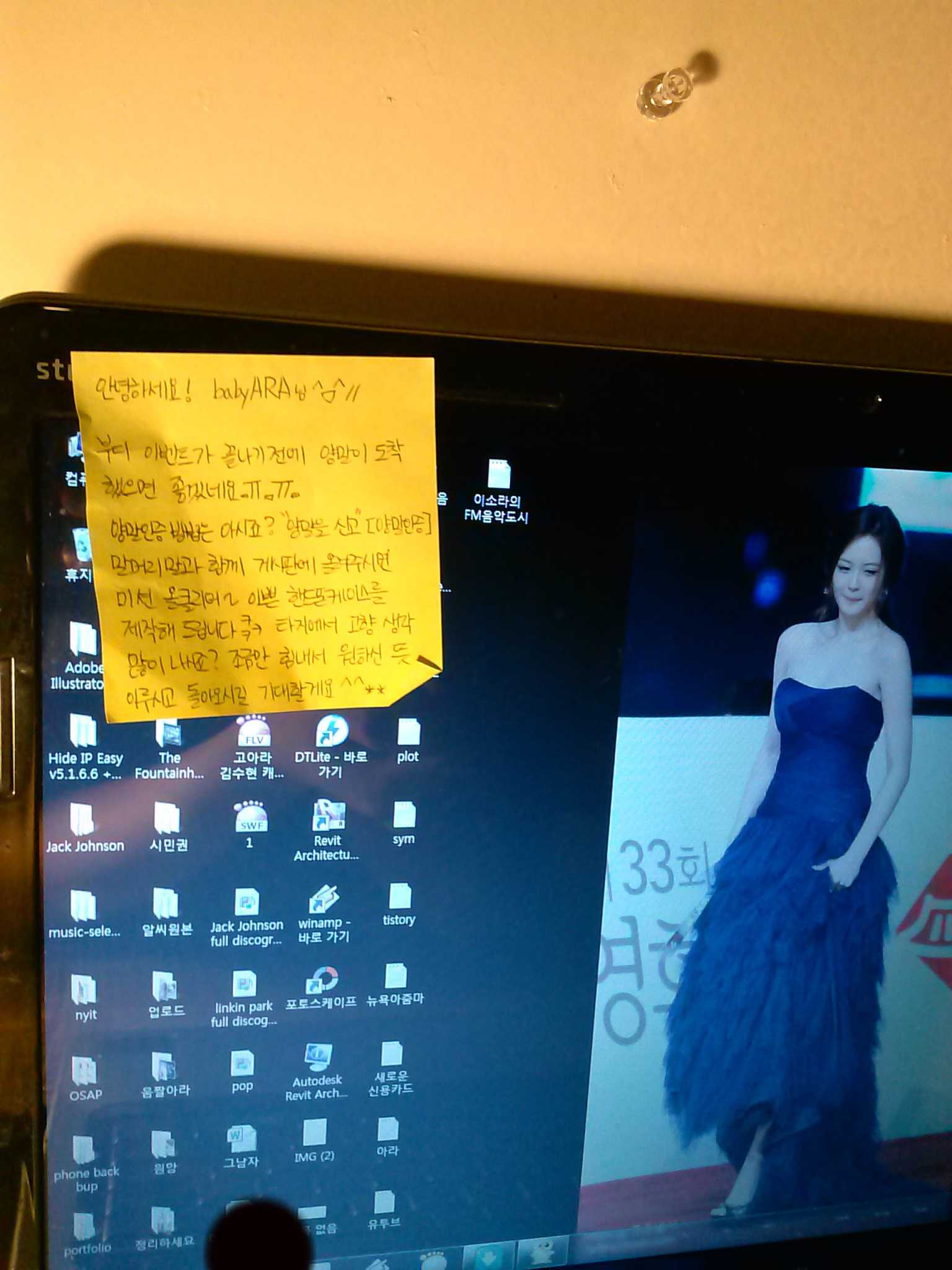
Task: Launch the Autodesk Revit Arch shortcut
Action: [x=317, y=1073]
